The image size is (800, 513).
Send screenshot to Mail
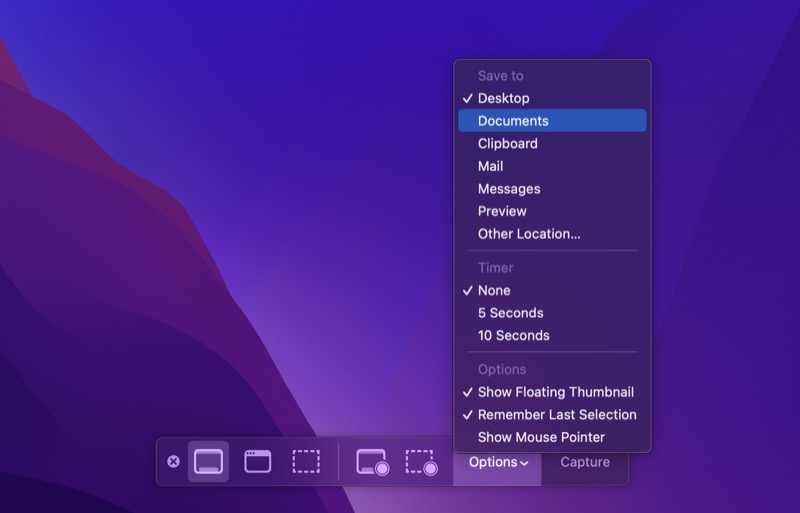(x=552, y=166)
